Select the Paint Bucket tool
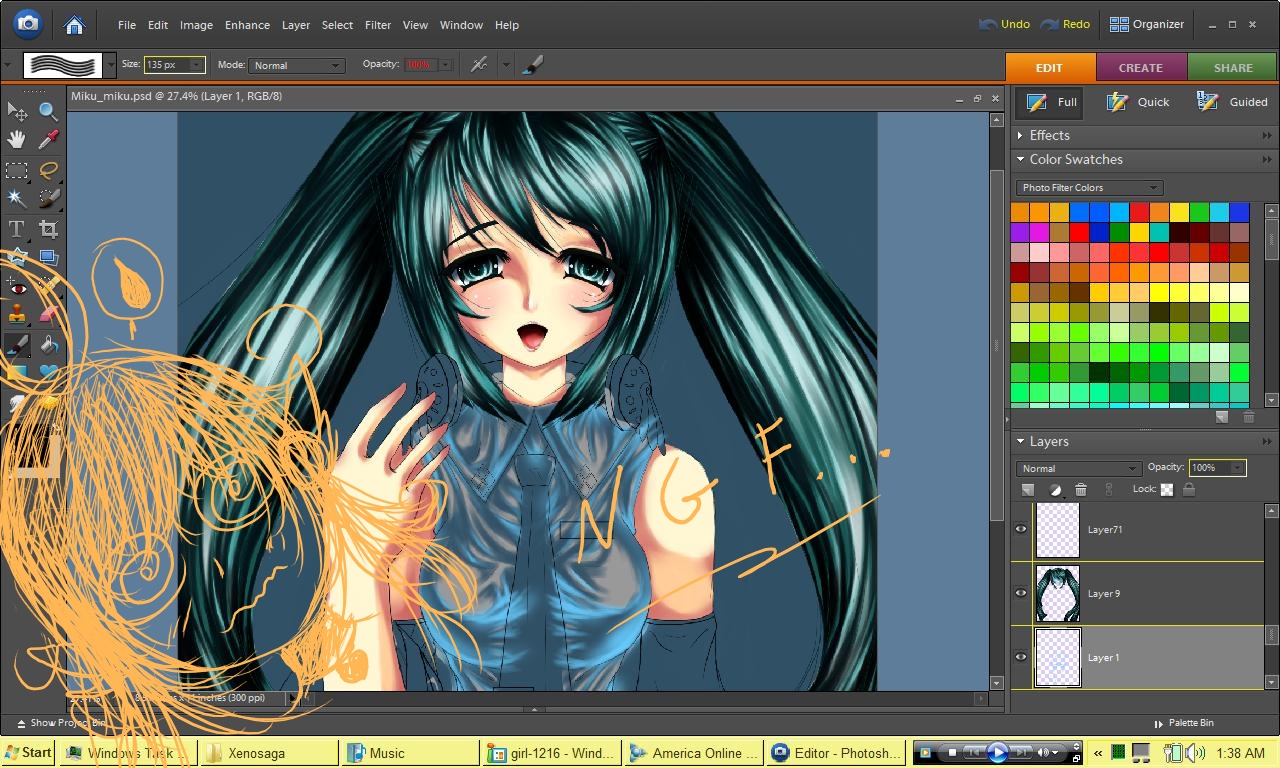 coord(48,346)
